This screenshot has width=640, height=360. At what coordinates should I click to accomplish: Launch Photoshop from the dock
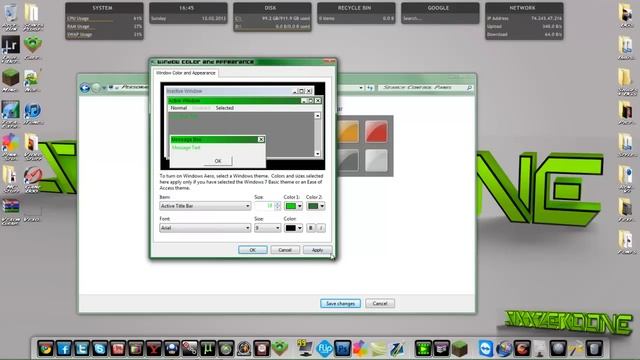[x=342, y=349]
